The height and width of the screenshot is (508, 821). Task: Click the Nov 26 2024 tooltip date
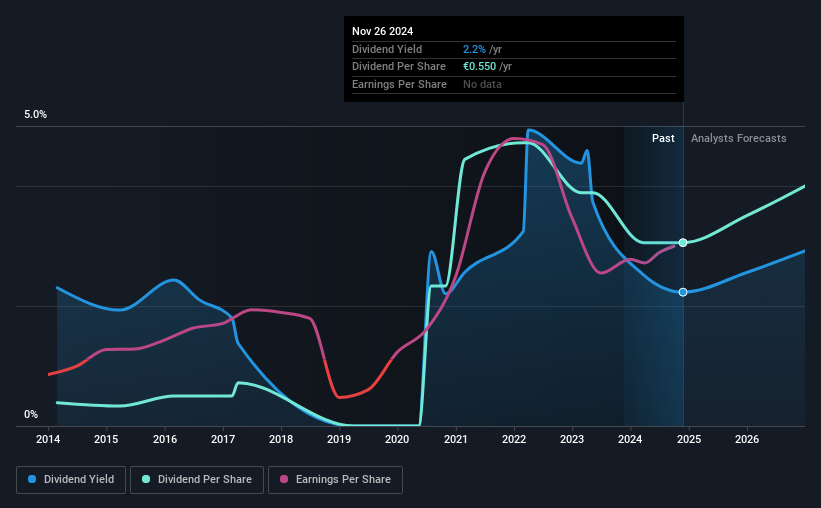[x=383, y=31]
